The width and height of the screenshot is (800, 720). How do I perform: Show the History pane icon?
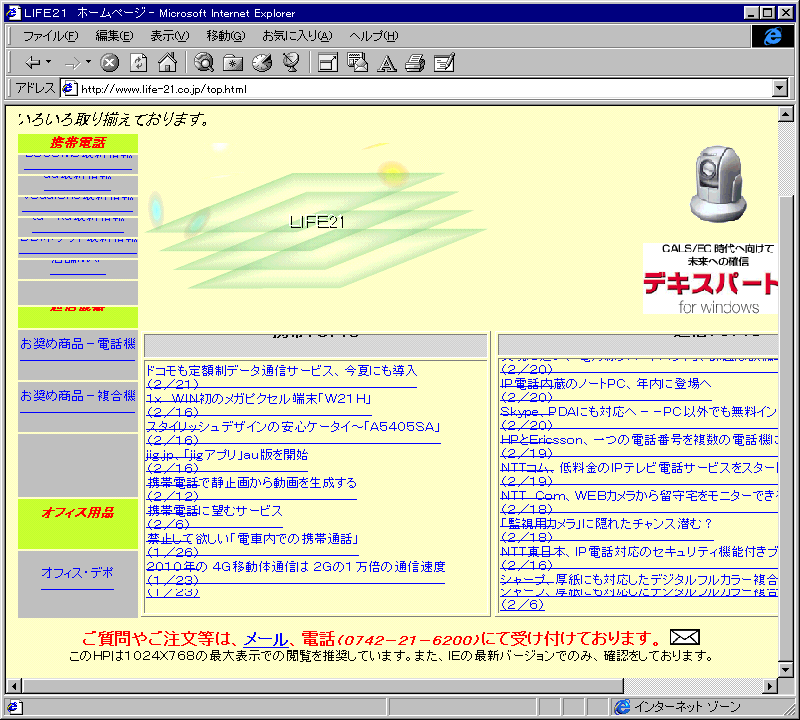262,63
